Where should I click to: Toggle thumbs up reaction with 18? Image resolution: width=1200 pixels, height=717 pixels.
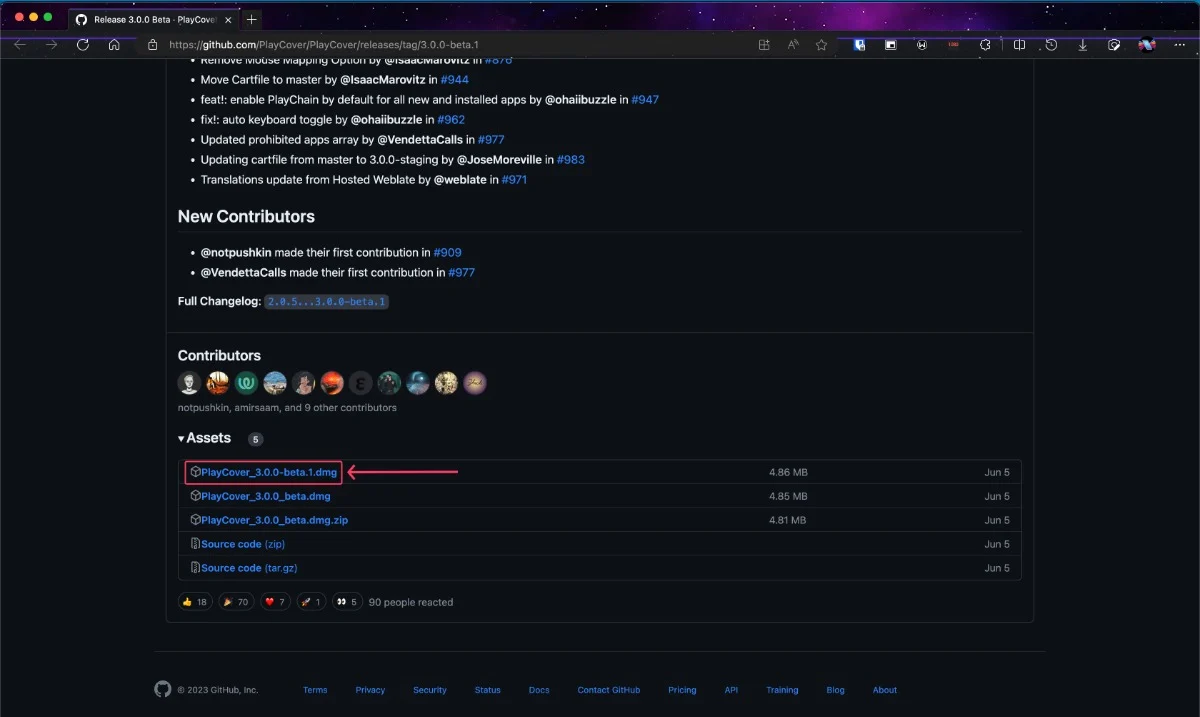pos(194,602)
